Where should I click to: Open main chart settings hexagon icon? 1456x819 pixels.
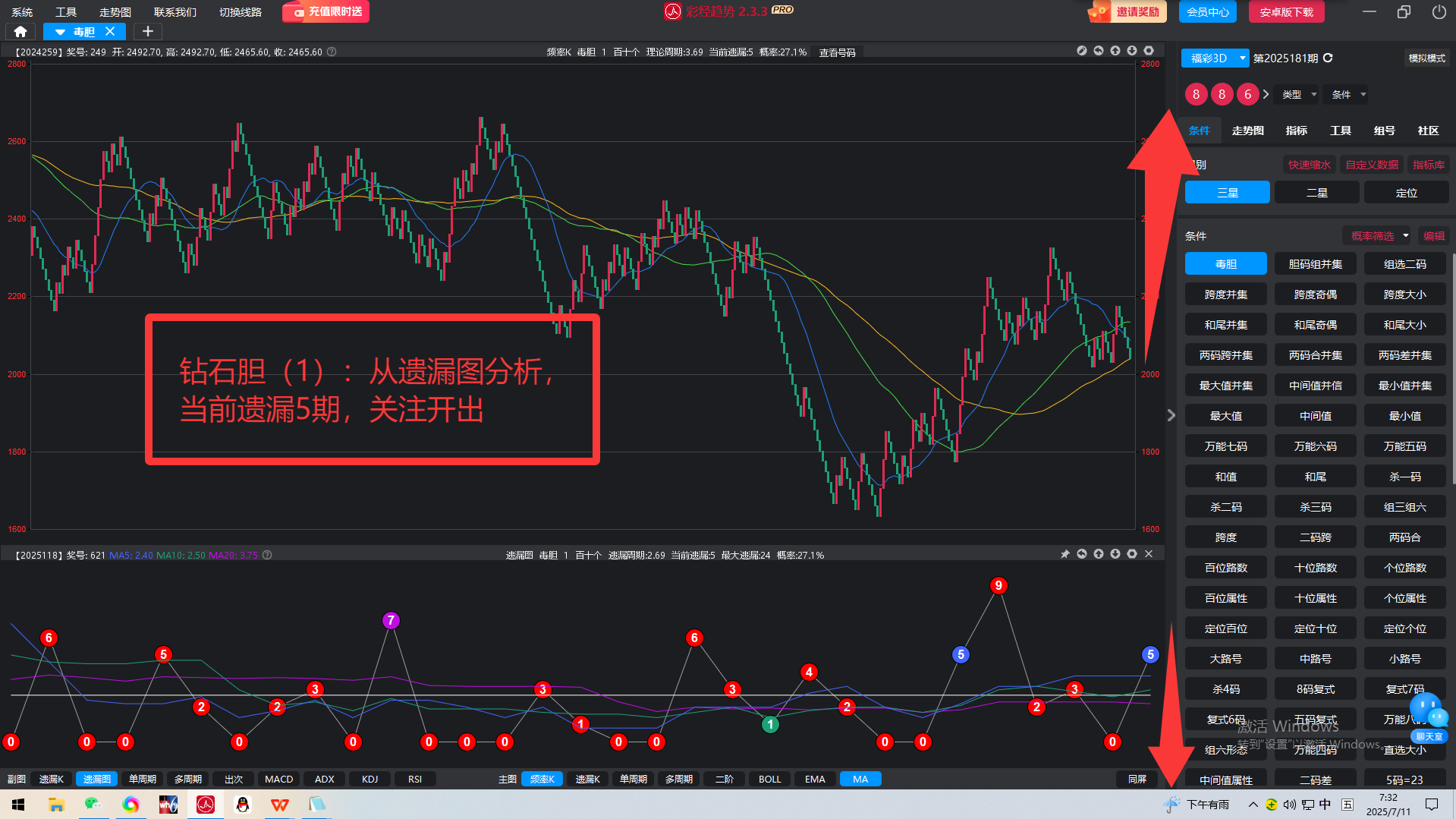[1149, 51]
